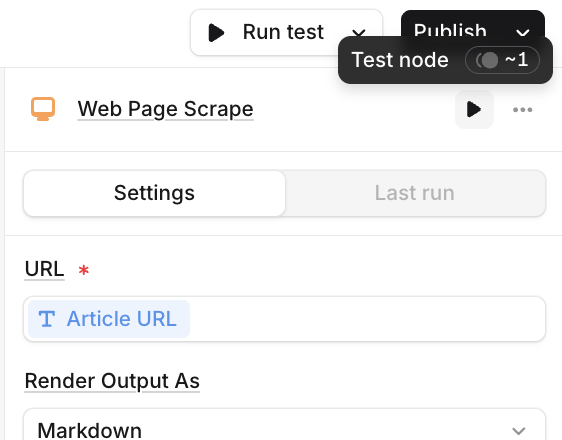Click the play icon in Run test
This screenshot has height=440, width=562.
(x=216, y=33)
